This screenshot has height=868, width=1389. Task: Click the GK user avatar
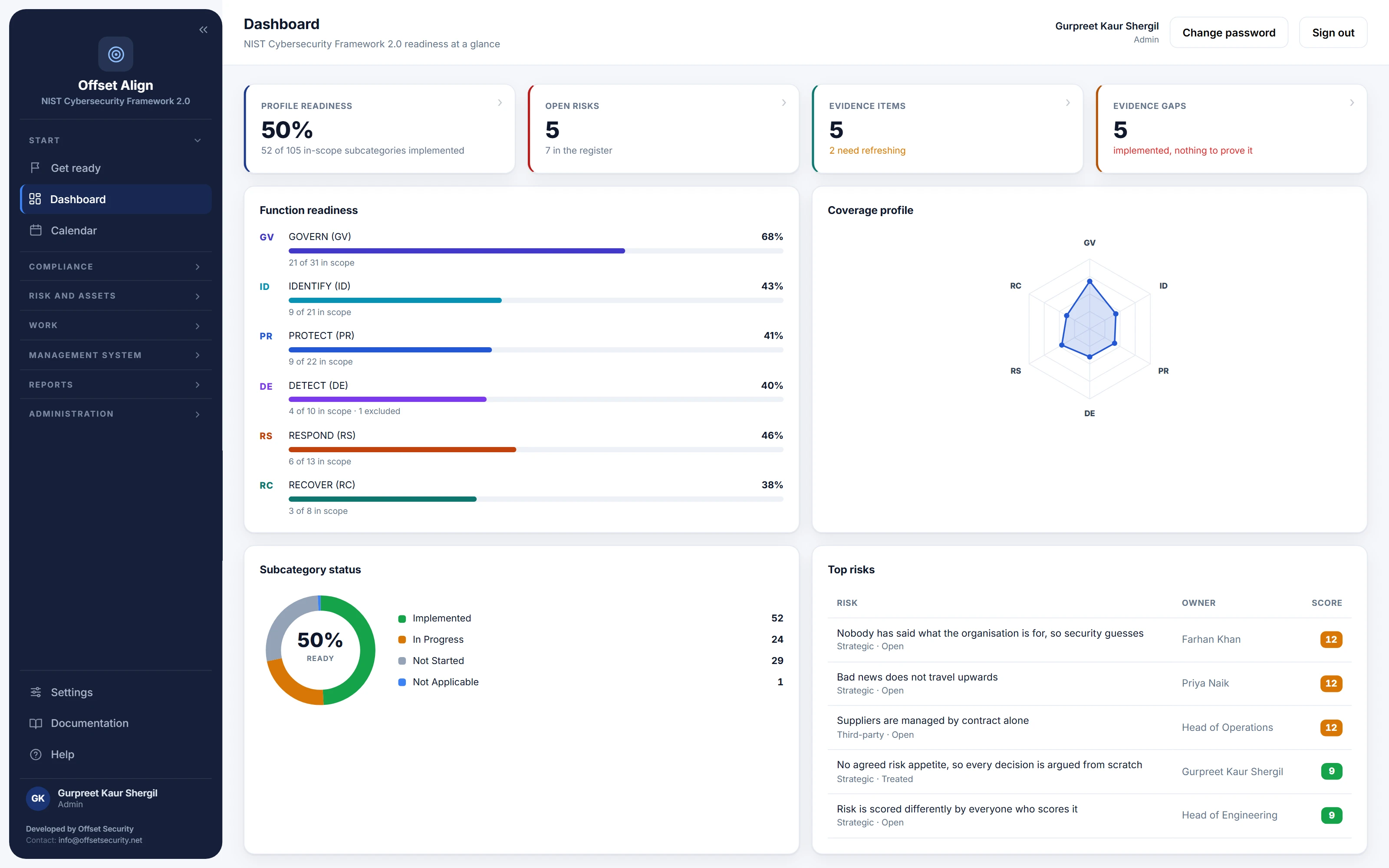[x=38, y=798]
